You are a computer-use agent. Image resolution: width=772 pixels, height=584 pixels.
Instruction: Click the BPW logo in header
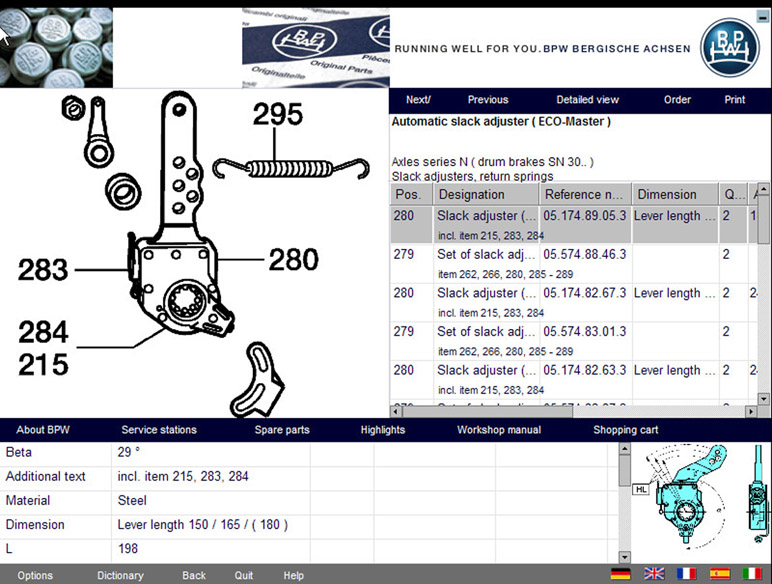(729, 47)
